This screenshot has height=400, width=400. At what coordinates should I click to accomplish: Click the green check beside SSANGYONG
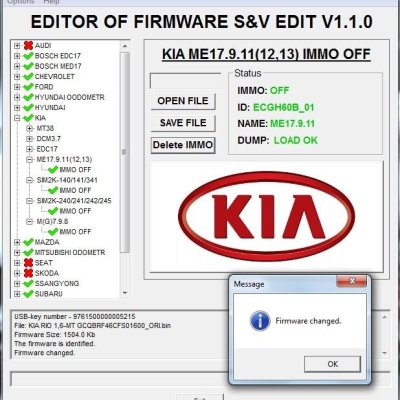[28, 283]
